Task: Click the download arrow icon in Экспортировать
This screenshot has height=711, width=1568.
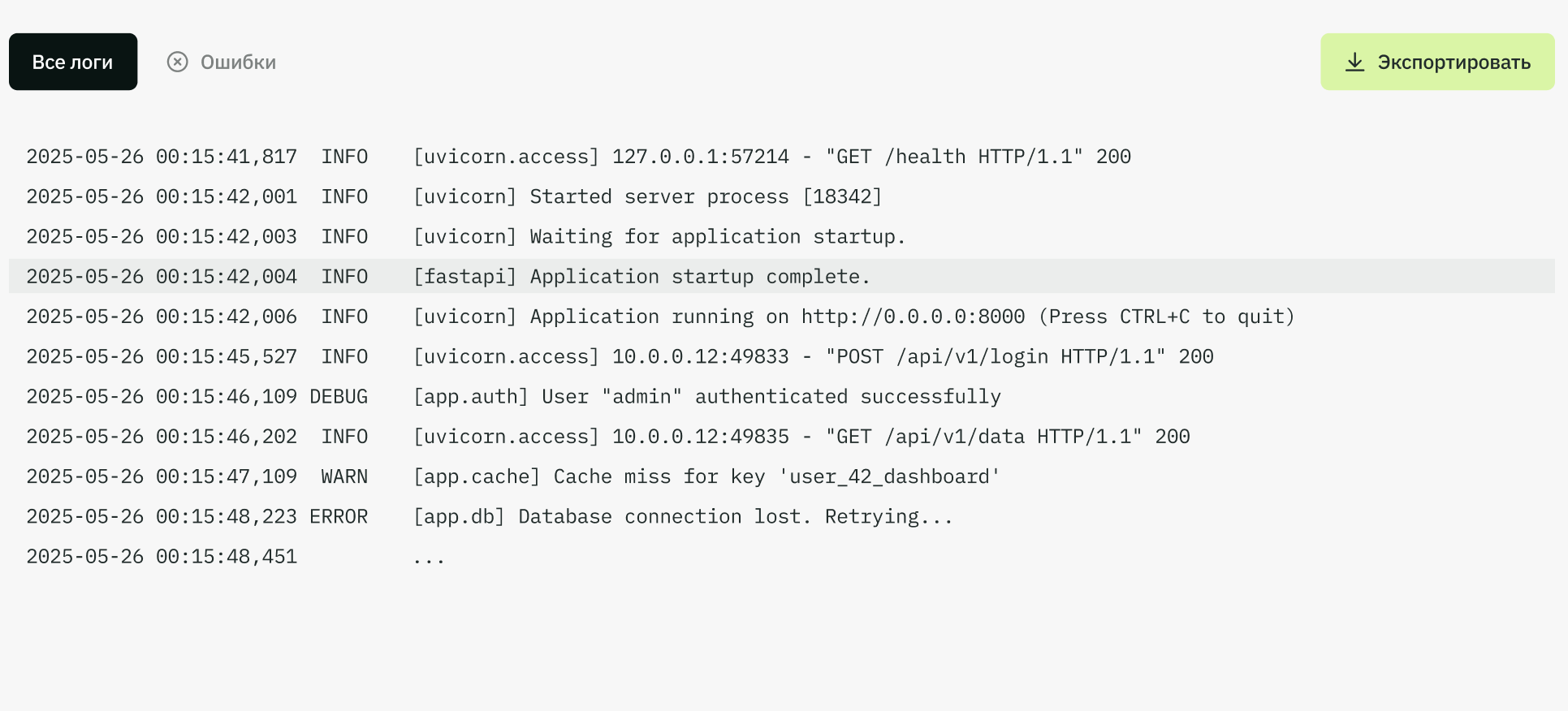Action: click(1354, 62)
